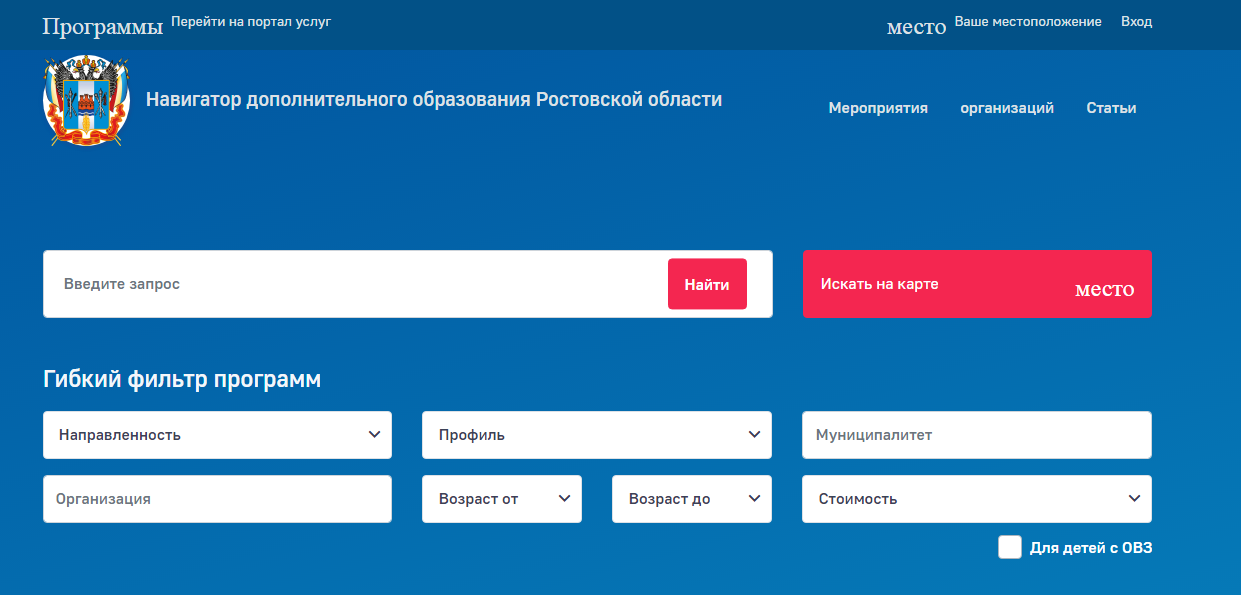Viewport: 1241px width, 595px height.
Task: Go to the 'организаций' menu item
Action: (x=1007, y=108)
